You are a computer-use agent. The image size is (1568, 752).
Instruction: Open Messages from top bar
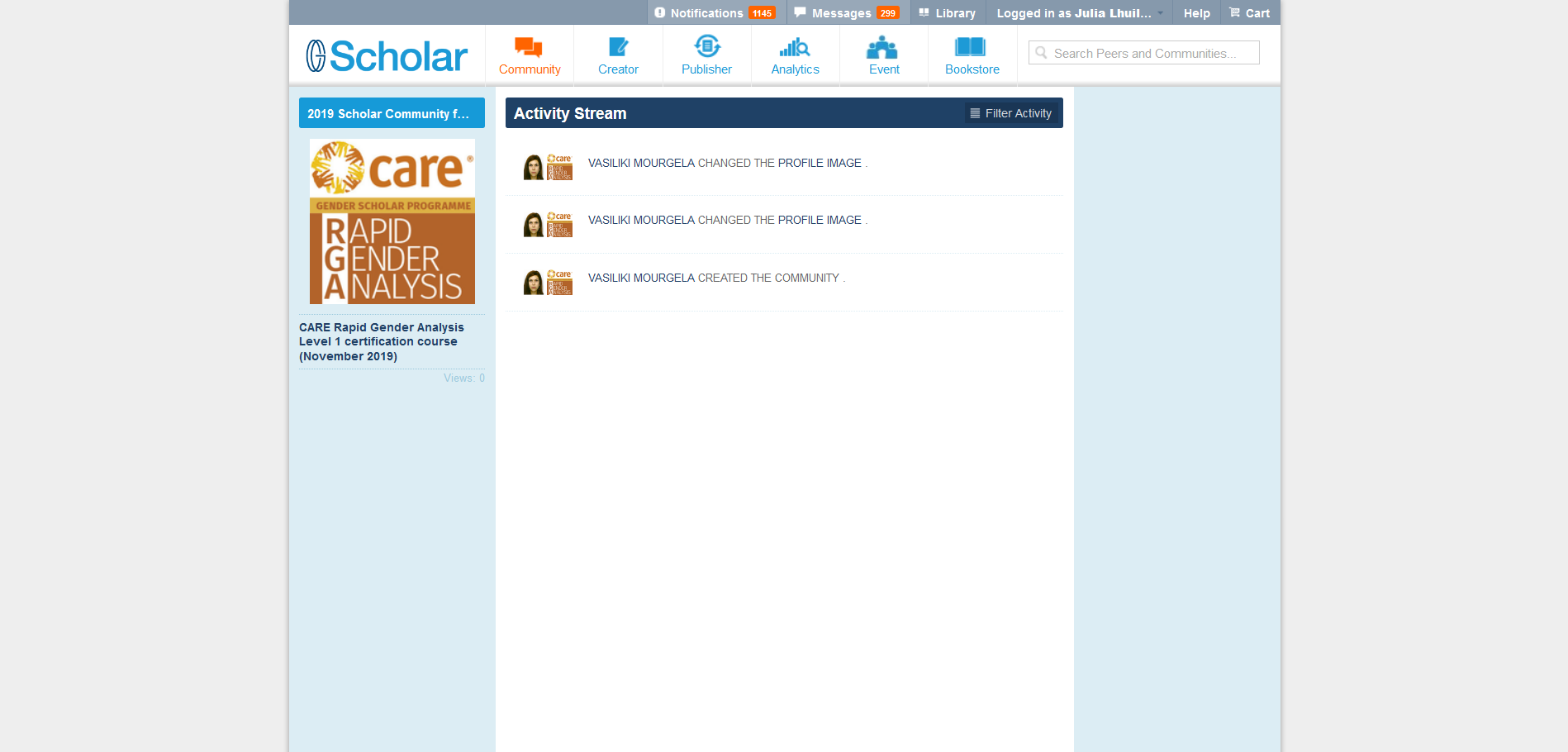846,13
